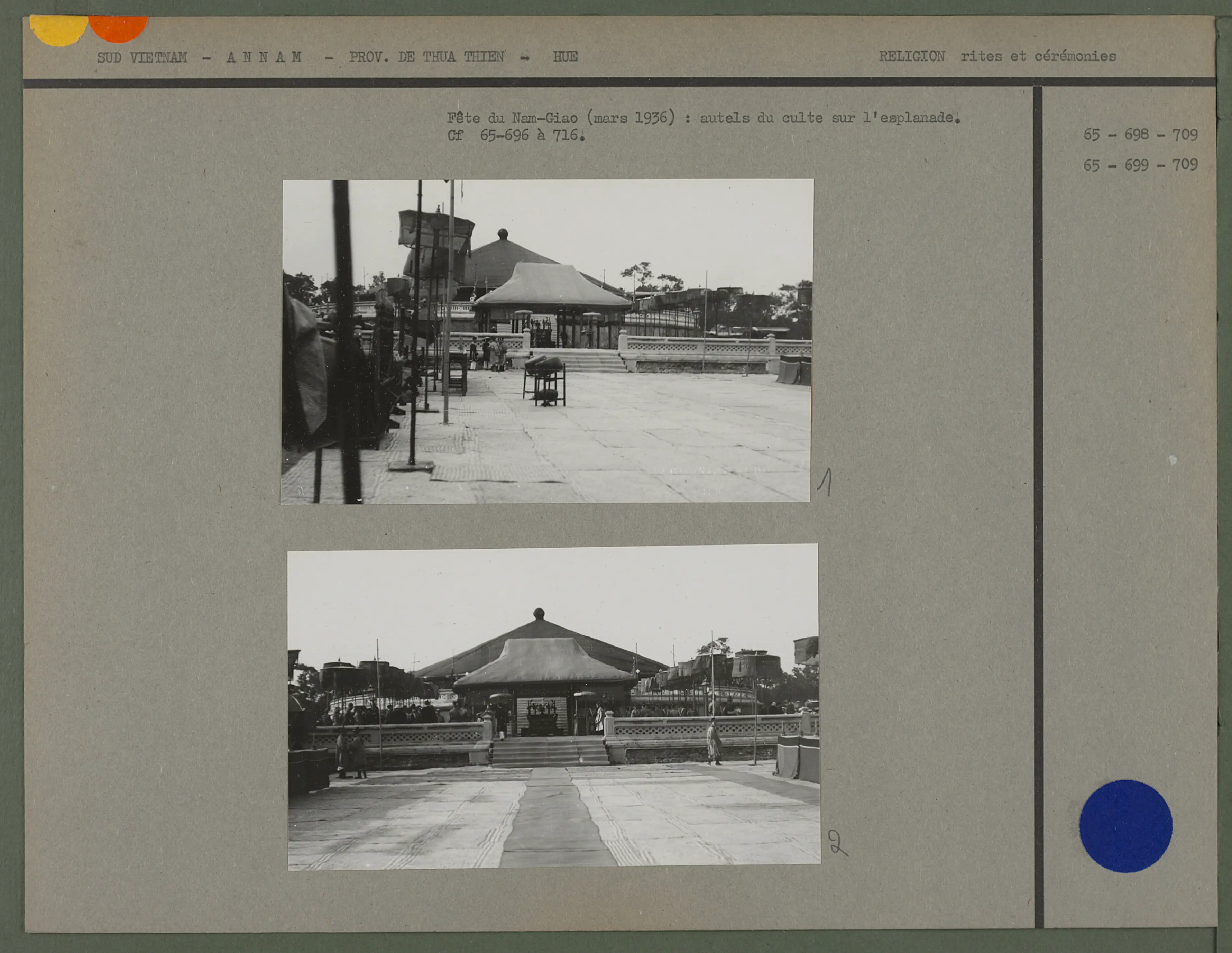Click the bottom photograph of the pavilion
The image size is (1232, 953).
(553, 707)
